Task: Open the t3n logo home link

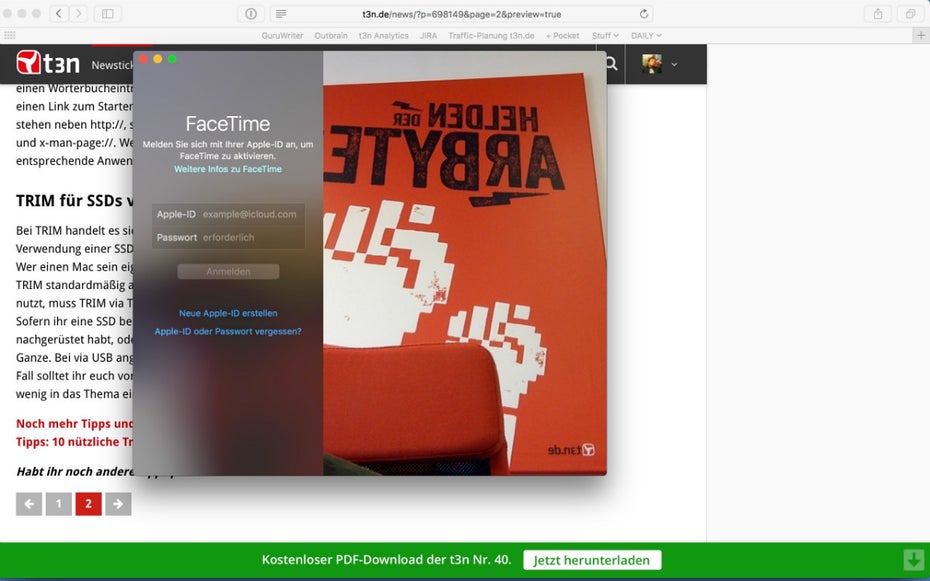Action: pos(47,62)
